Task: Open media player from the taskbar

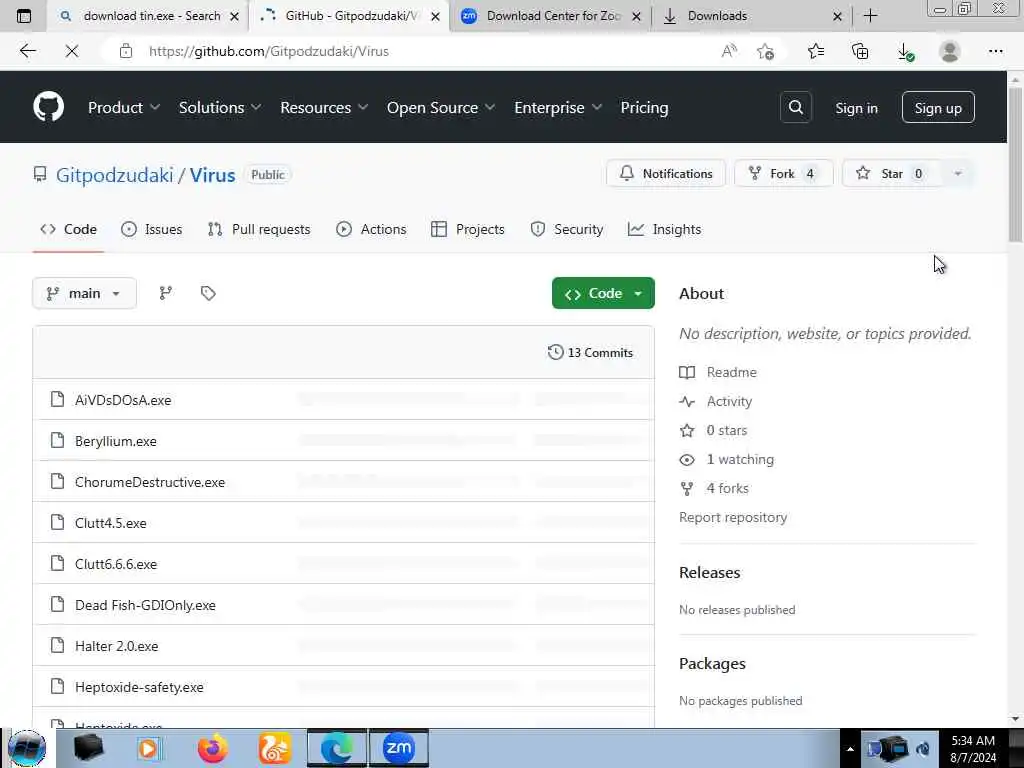Action: [149, 748]
